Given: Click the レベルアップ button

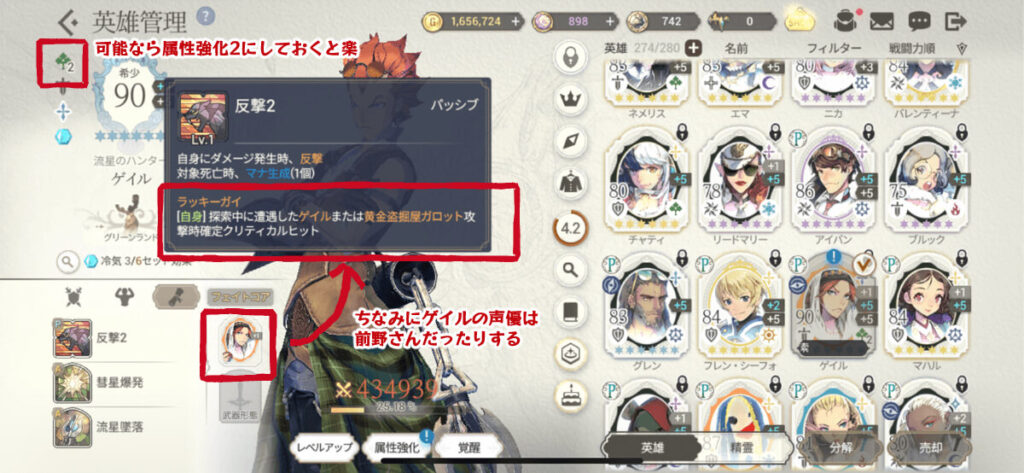Looking at the screenshot, I should coord(325,448).
